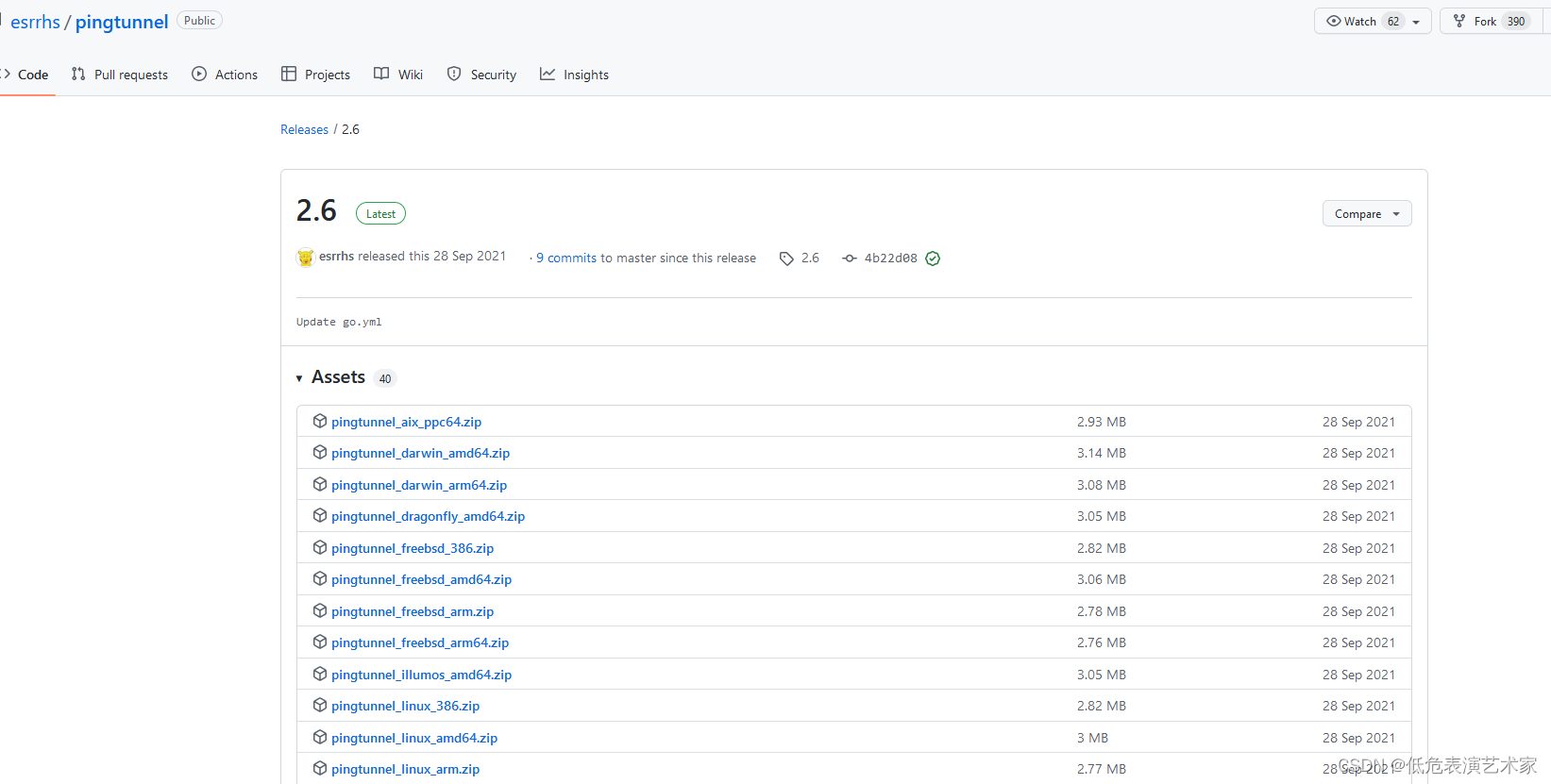Click the Fork count 390
Image resolution: width=1551 pixels, height=784 pixels.
click(1516, 22)
